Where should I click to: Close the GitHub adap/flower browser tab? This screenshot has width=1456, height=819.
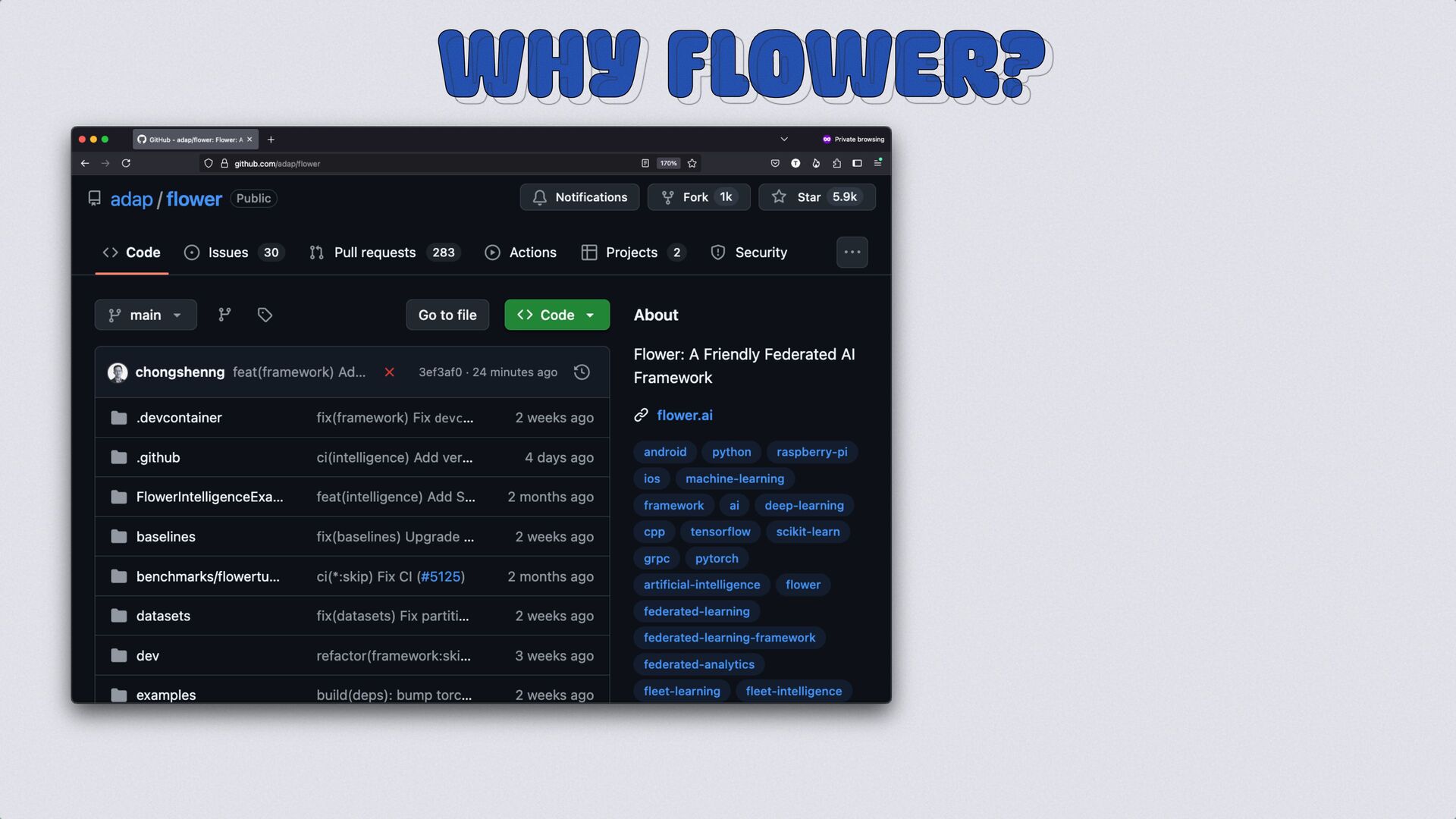[x=249, y=140]
